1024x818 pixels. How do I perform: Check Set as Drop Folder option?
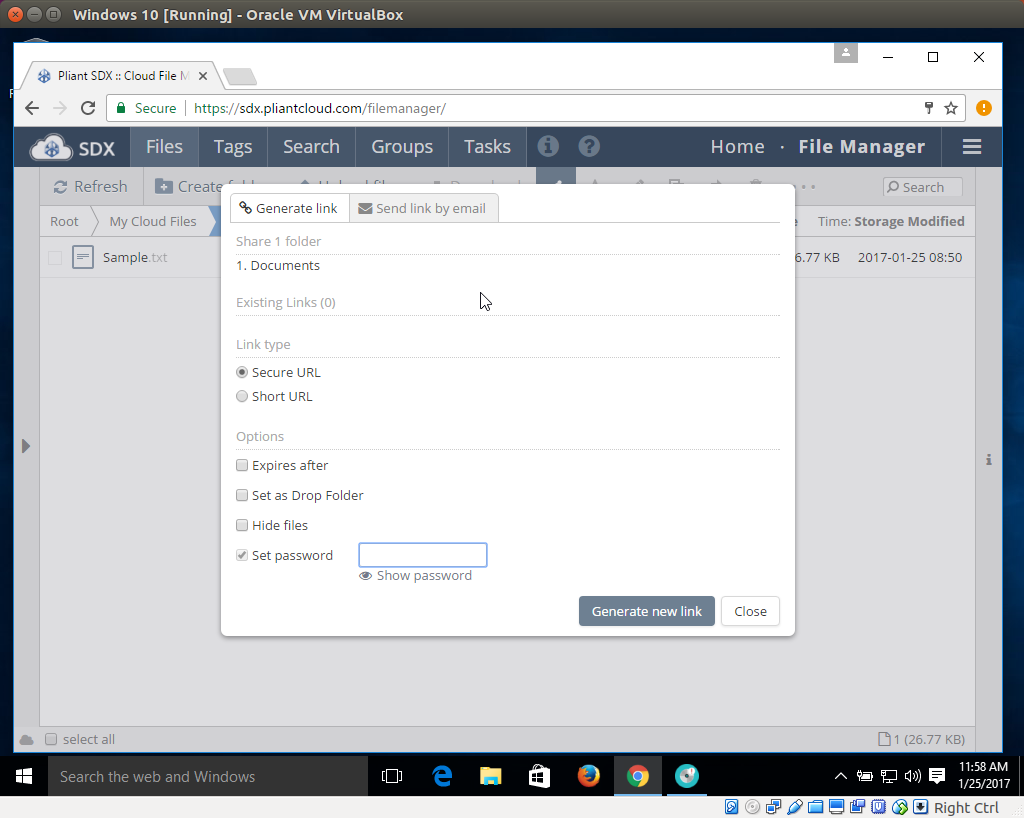click(242, 496)
